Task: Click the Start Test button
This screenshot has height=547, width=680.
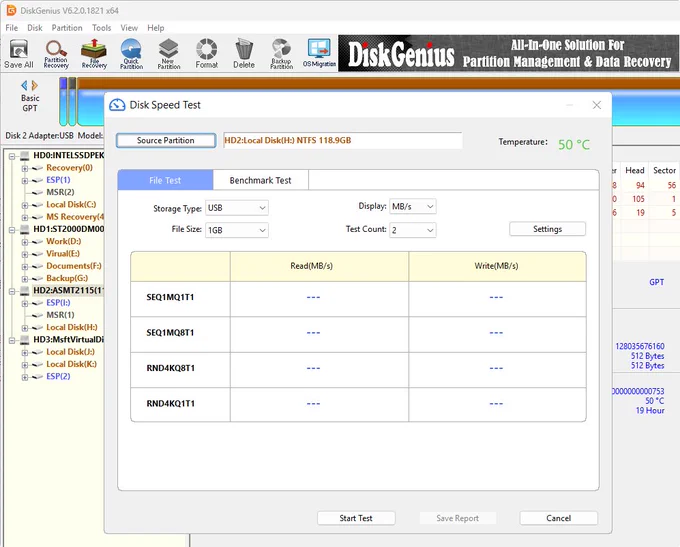Action: pos(356,518)
